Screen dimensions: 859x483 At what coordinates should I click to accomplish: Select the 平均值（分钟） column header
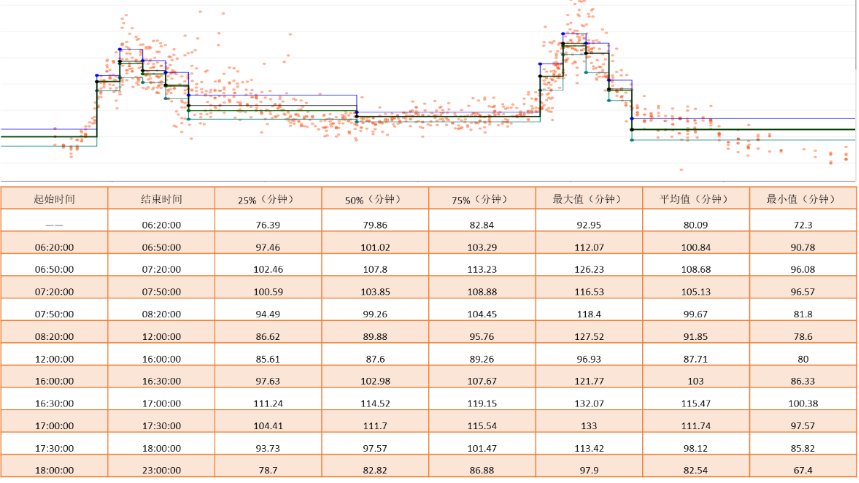696,199
